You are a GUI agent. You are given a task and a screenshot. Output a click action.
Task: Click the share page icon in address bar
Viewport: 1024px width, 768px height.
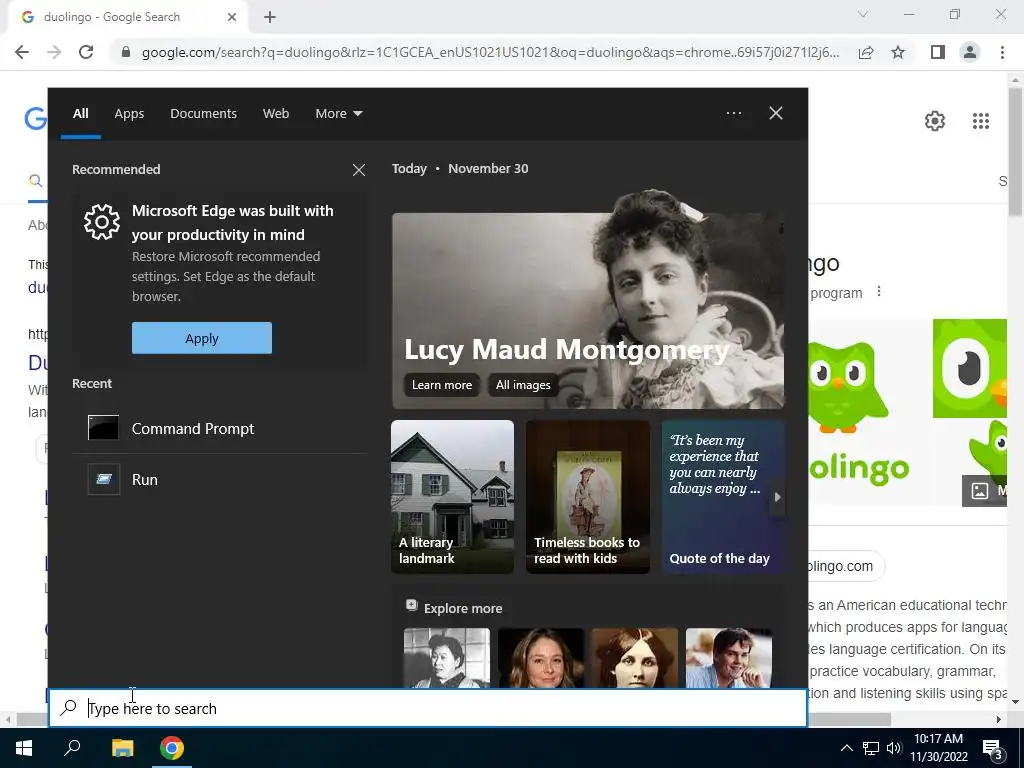click(x=866, y=52)
